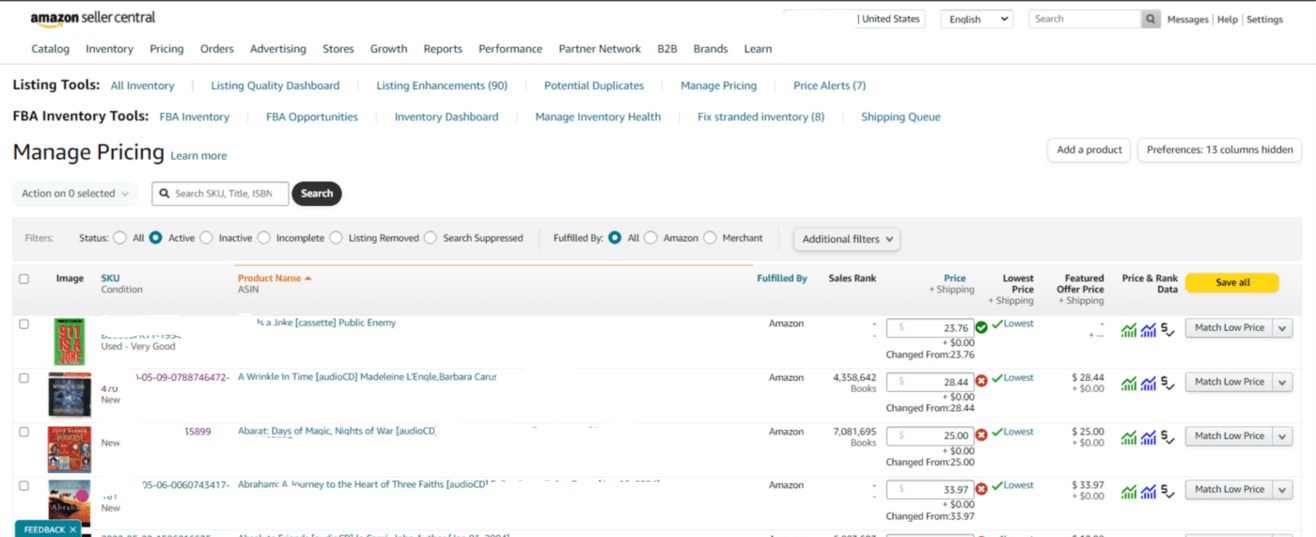Open the Reports menu
Image resolution: width=1316 pixels, height=537 pixels.
[x=443, y=49]
